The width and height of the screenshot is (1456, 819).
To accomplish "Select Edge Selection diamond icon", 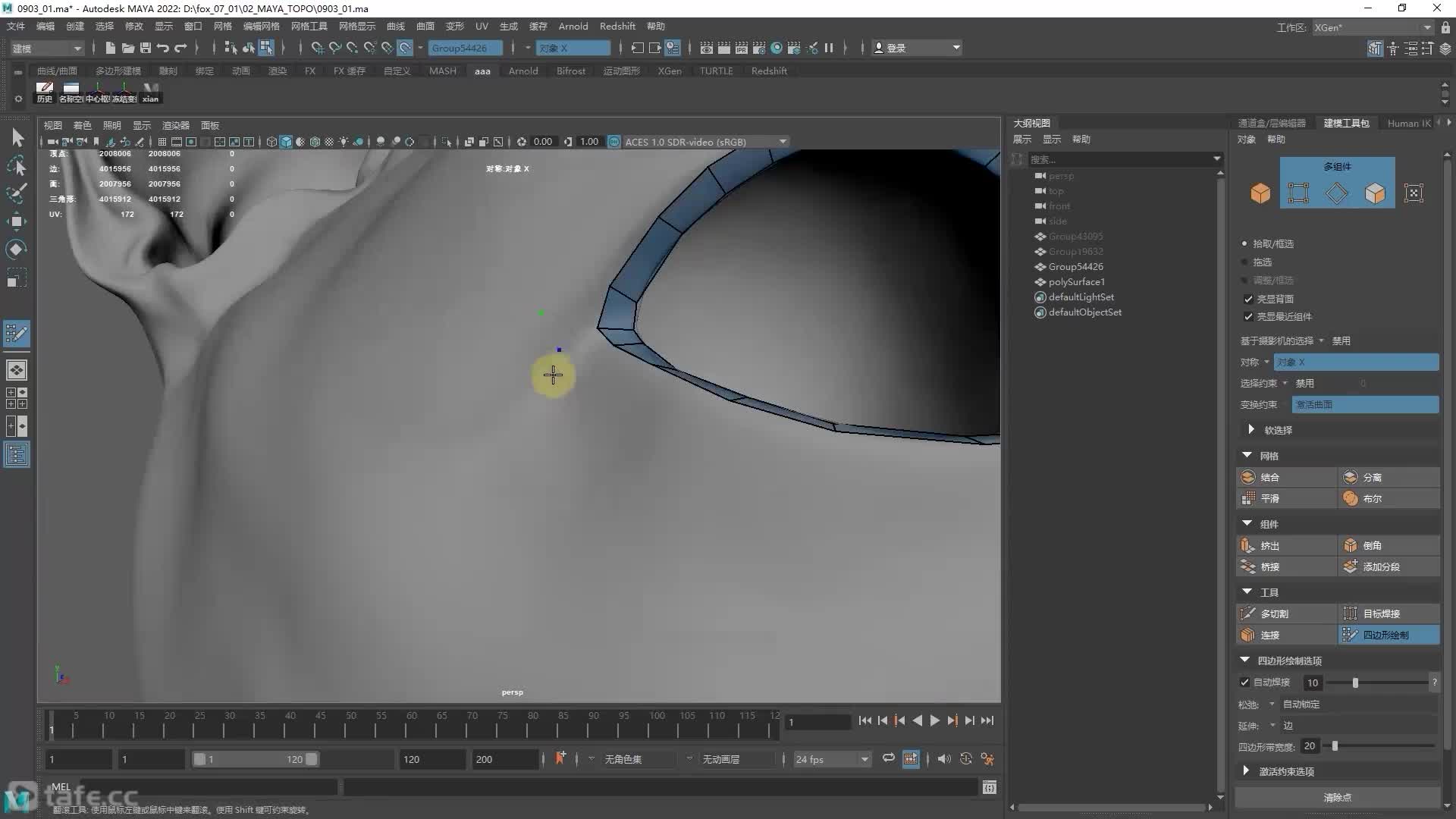I will 1336,193.
